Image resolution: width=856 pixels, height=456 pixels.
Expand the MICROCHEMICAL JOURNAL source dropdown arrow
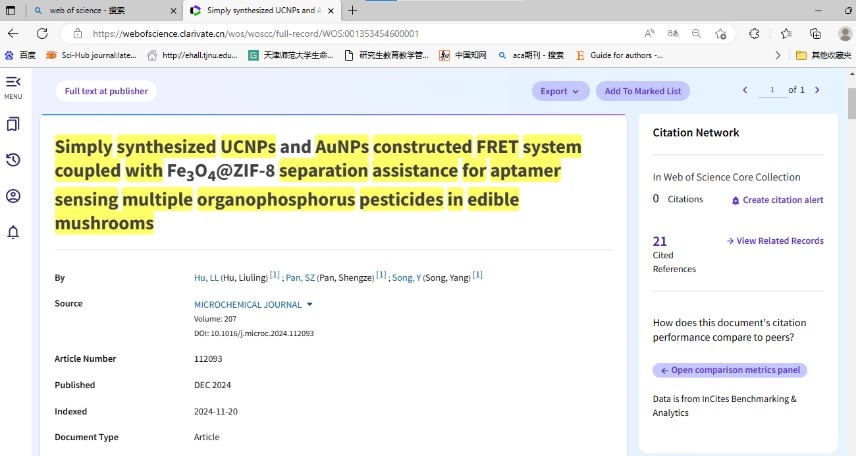[x=310, y=304]
